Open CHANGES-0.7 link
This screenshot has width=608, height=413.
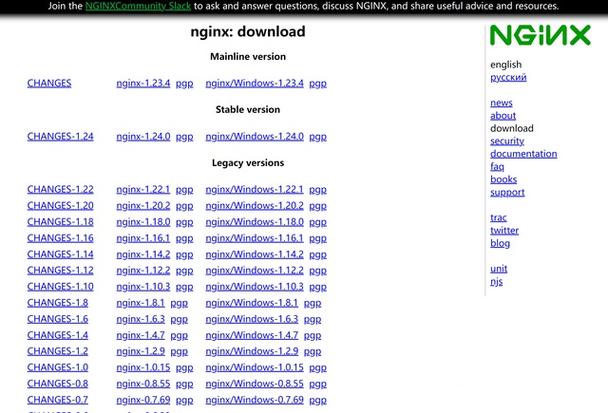click(x=57, y=400)
